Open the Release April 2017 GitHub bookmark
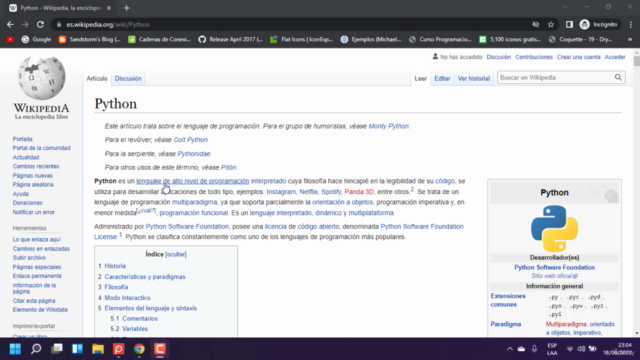This screenshot has width=640, height=360. pyautogui.click(x=231, y=39)
